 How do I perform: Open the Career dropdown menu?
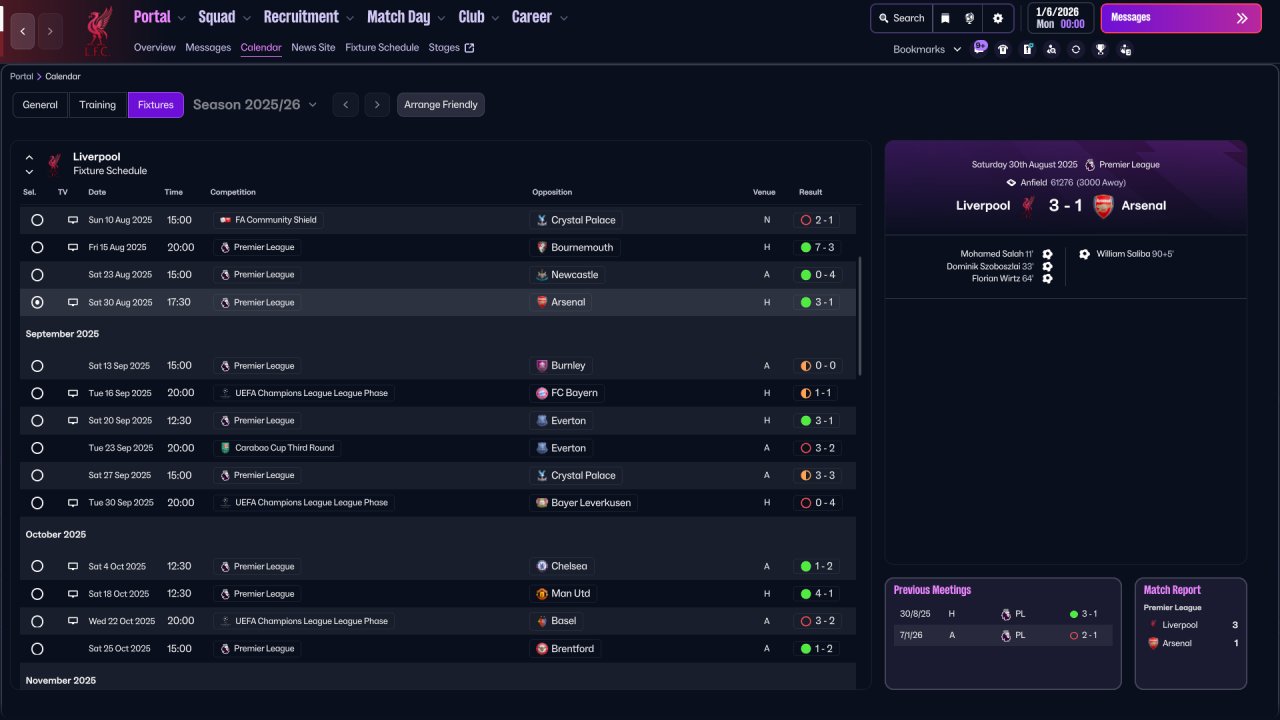click(540, 17)
